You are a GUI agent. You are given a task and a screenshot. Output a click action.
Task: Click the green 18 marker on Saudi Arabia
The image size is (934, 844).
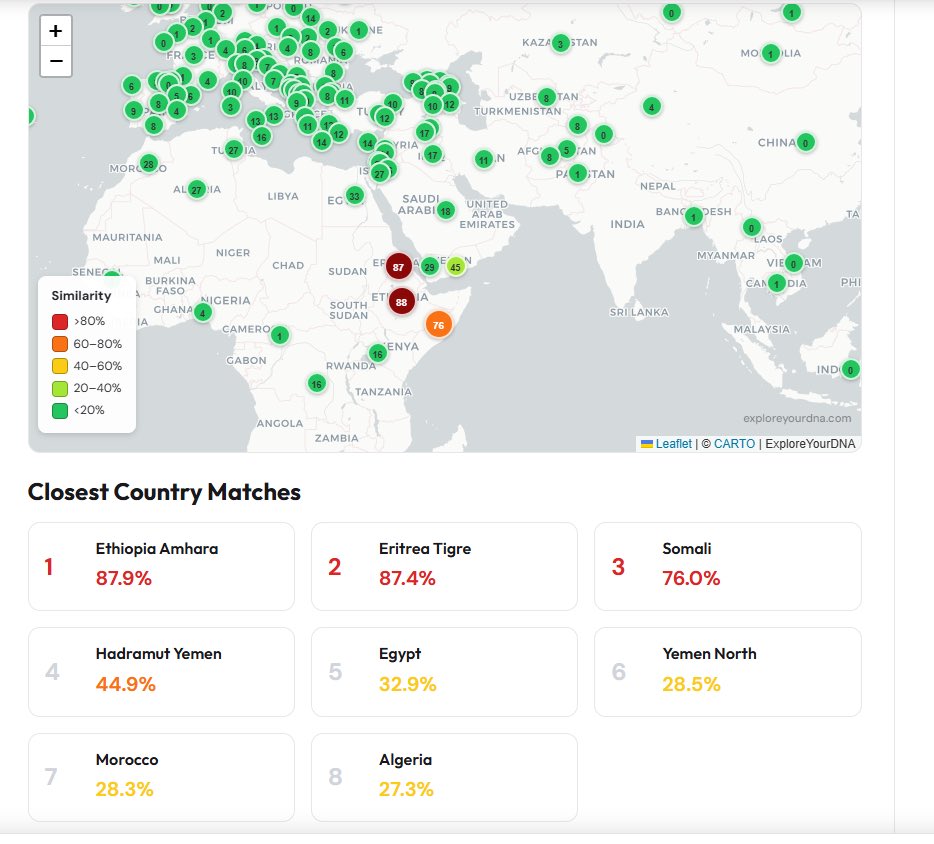(446, 211)
